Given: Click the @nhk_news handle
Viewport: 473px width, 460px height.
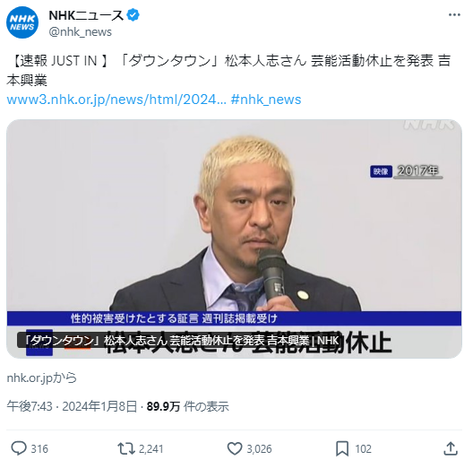Looking at the screenshot, I should [80, 32].
